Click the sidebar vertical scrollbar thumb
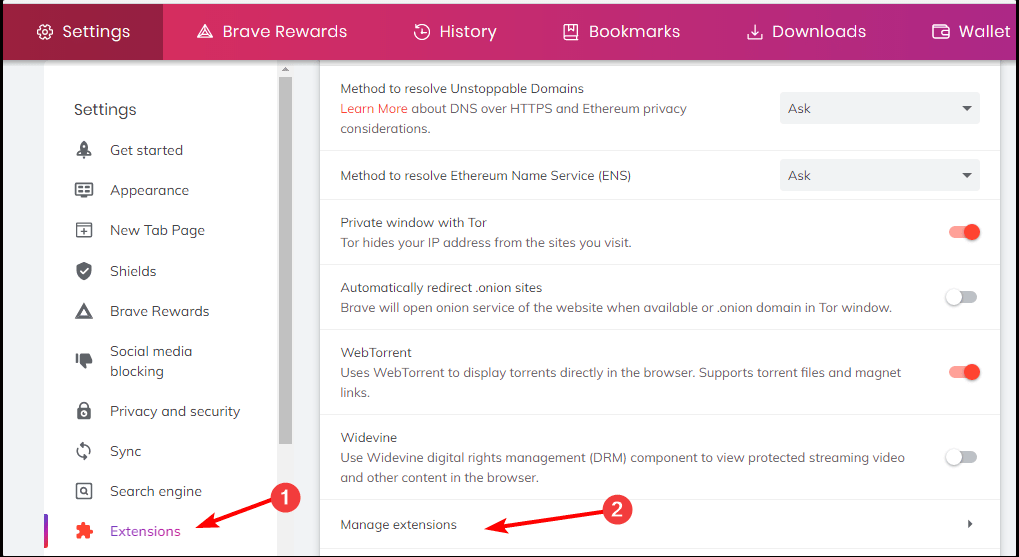Image resolution: width=1019 pixels, height=557 pixels. click(285, 260)
